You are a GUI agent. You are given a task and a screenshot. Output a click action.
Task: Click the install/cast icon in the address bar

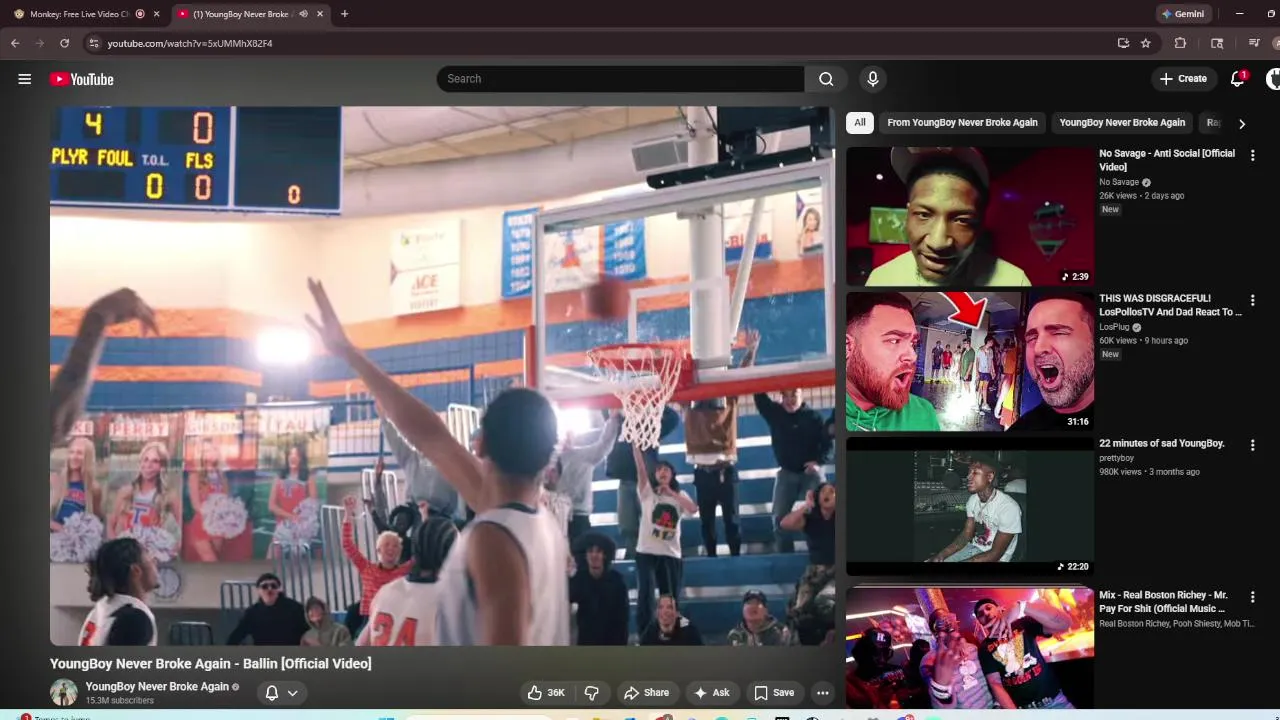1123,43
